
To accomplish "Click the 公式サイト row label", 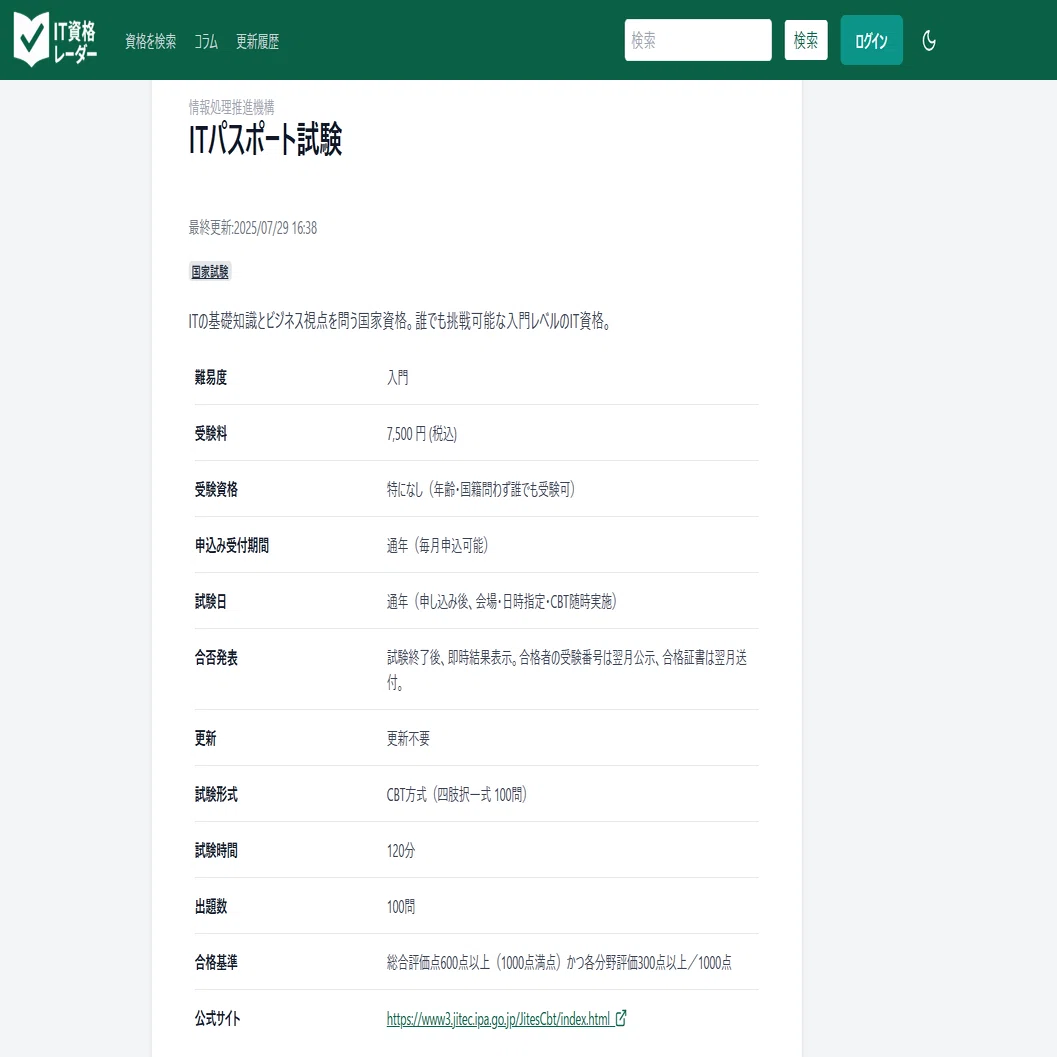I will coord(218,1018).
